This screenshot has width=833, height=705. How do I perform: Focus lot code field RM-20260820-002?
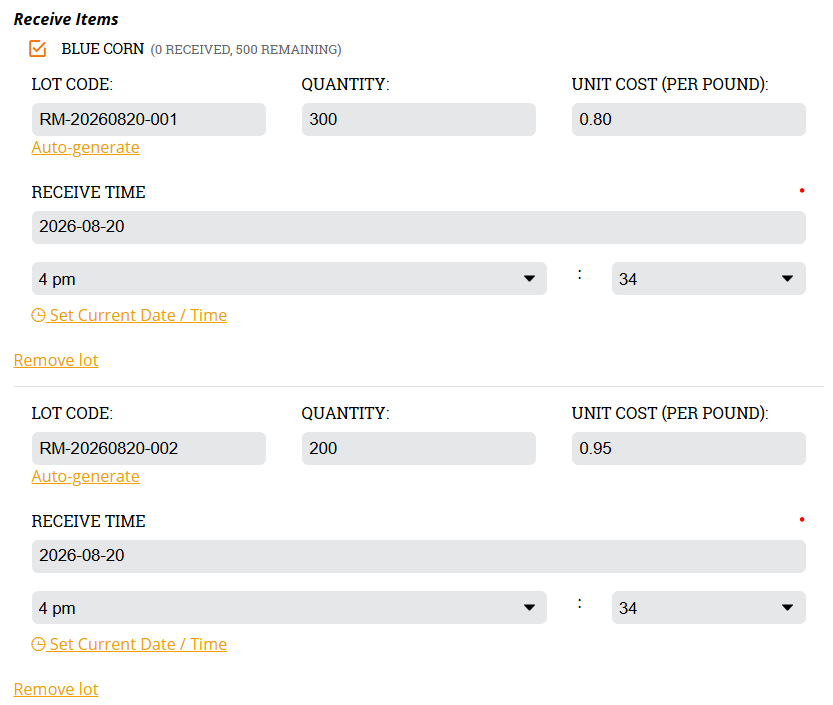pos(149,448)
